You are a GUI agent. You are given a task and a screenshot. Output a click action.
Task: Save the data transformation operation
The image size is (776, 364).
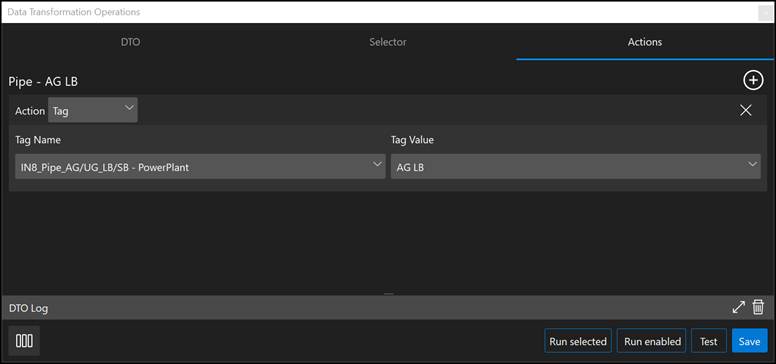tap(750, 341)
